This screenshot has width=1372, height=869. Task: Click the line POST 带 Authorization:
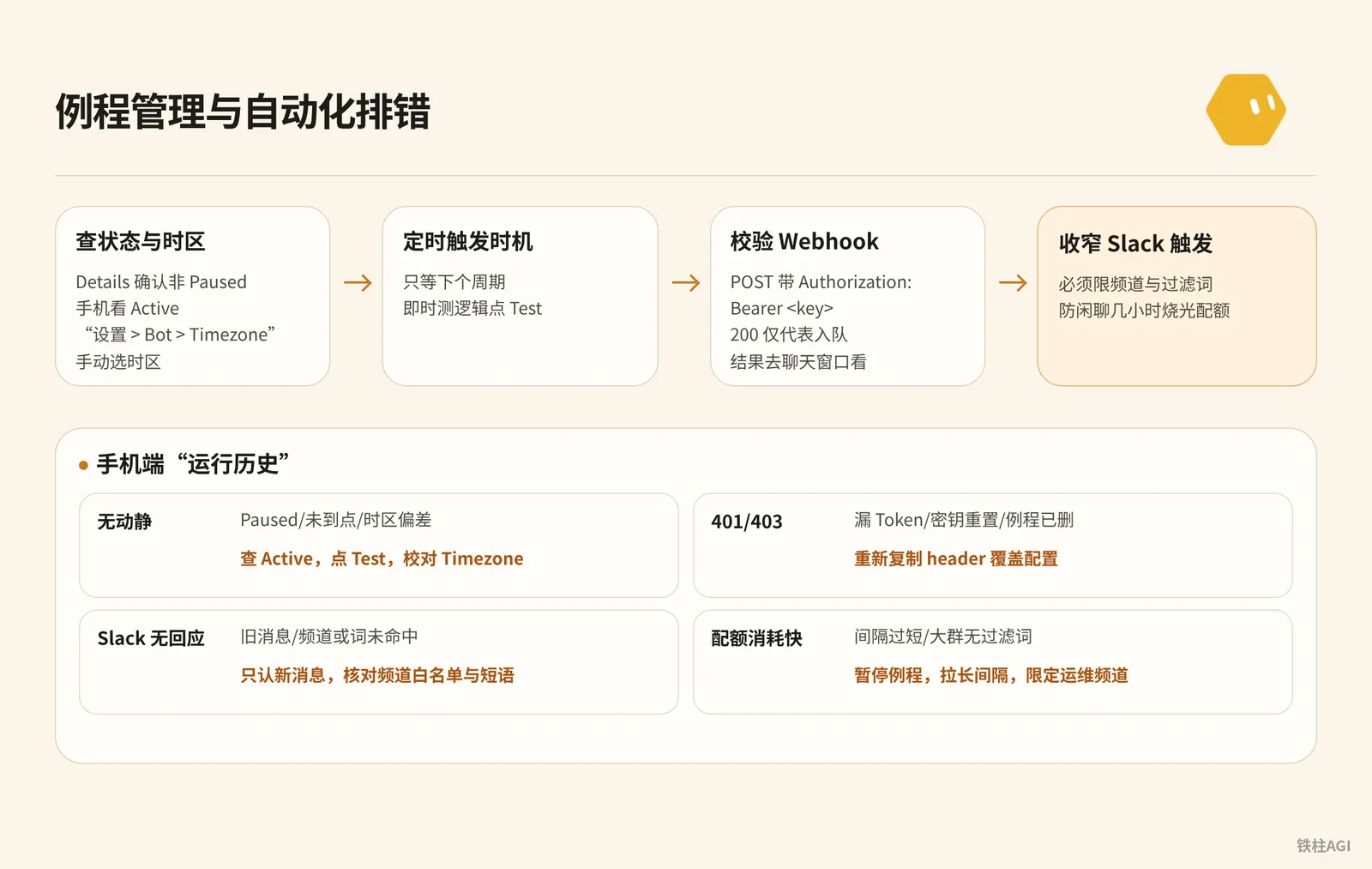tap(821, 282)
